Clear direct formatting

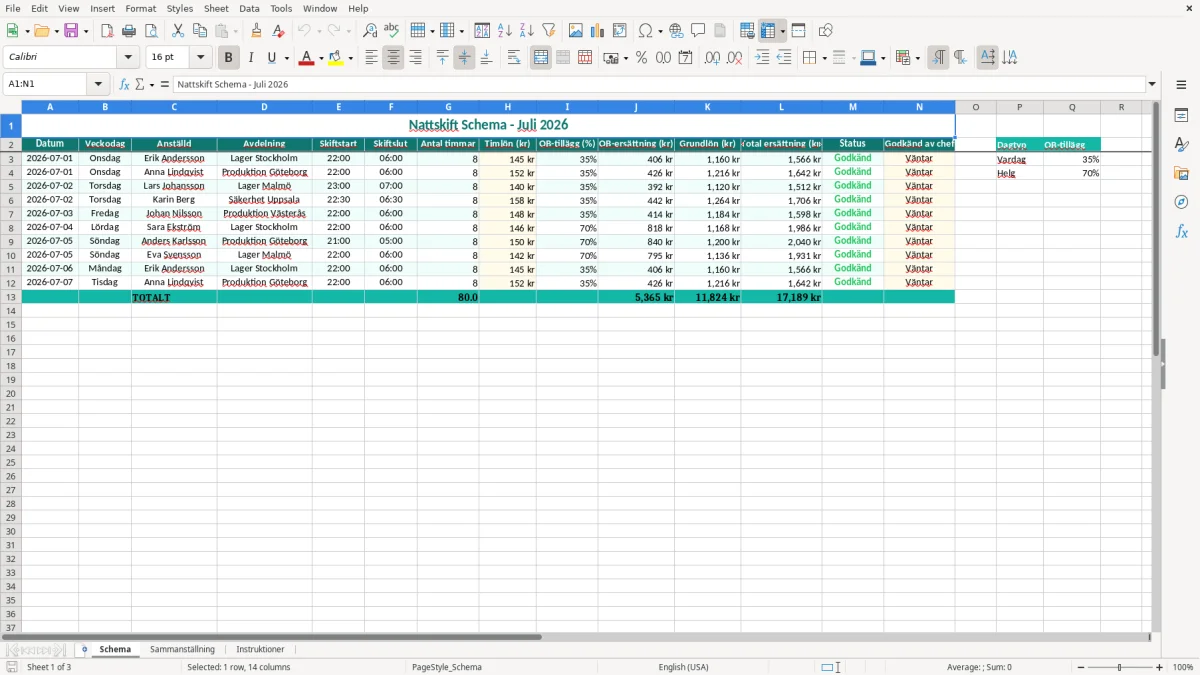(x=279, y=31)
